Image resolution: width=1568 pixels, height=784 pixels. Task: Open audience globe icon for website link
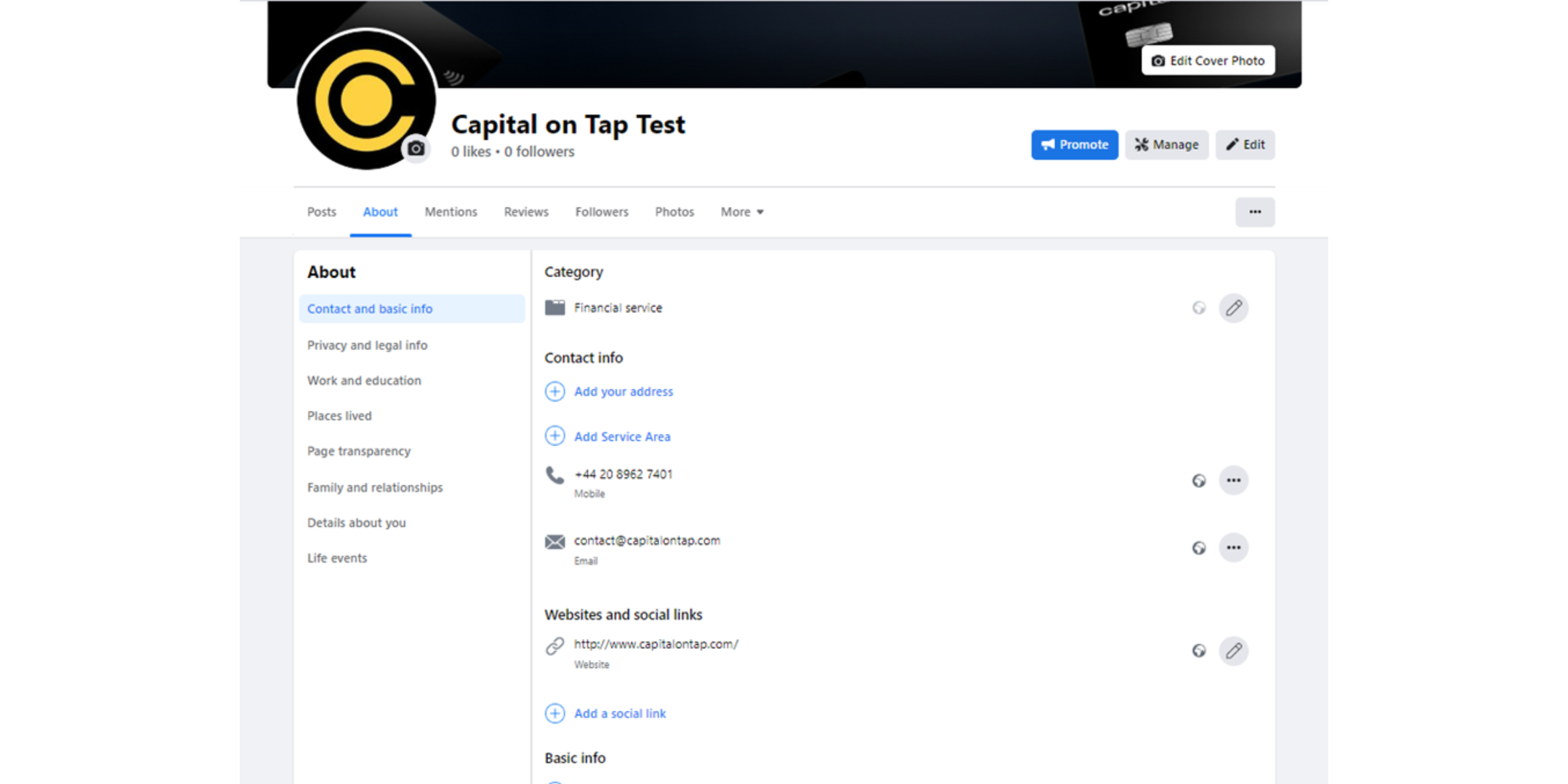(x=1199, y=651)
